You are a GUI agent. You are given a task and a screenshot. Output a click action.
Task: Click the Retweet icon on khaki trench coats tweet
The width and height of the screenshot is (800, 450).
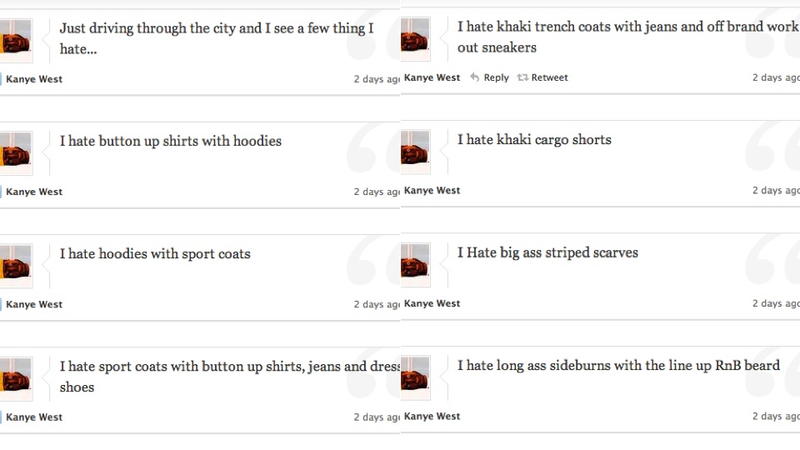point(522,78)
